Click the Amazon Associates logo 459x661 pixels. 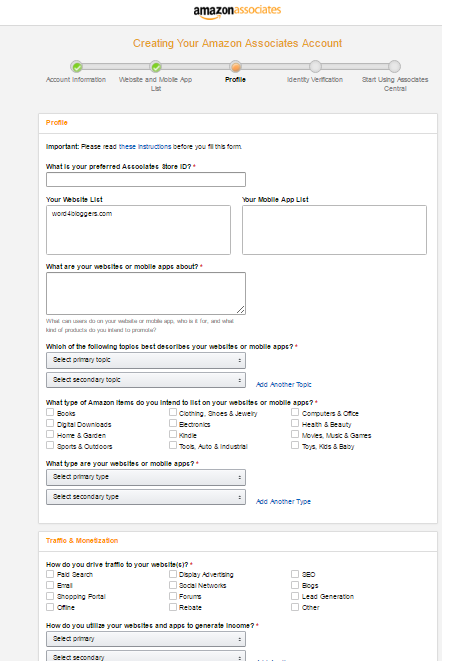pos(237,11)
